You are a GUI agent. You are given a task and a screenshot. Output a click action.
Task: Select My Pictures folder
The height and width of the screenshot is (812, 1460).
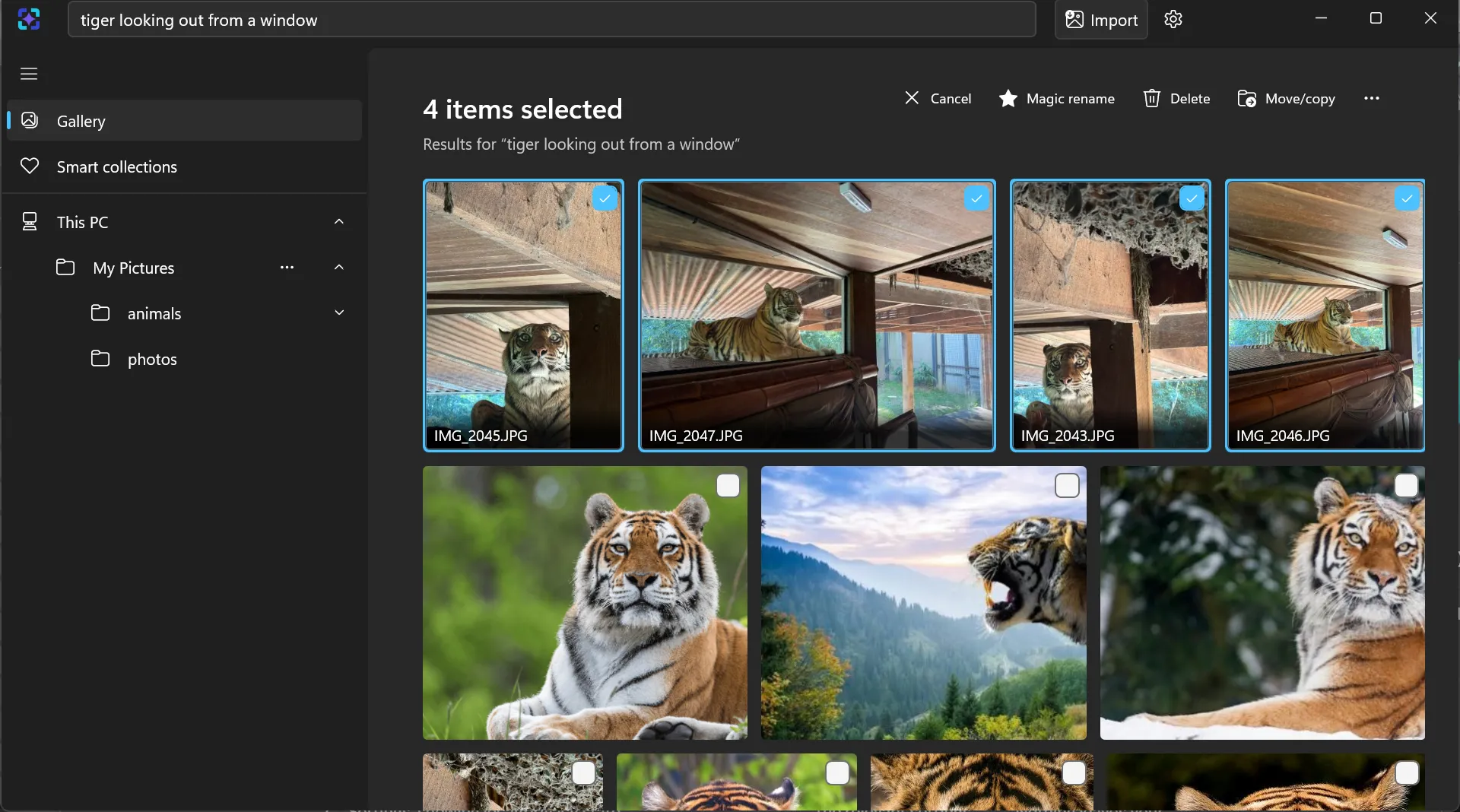coord(134,268)
